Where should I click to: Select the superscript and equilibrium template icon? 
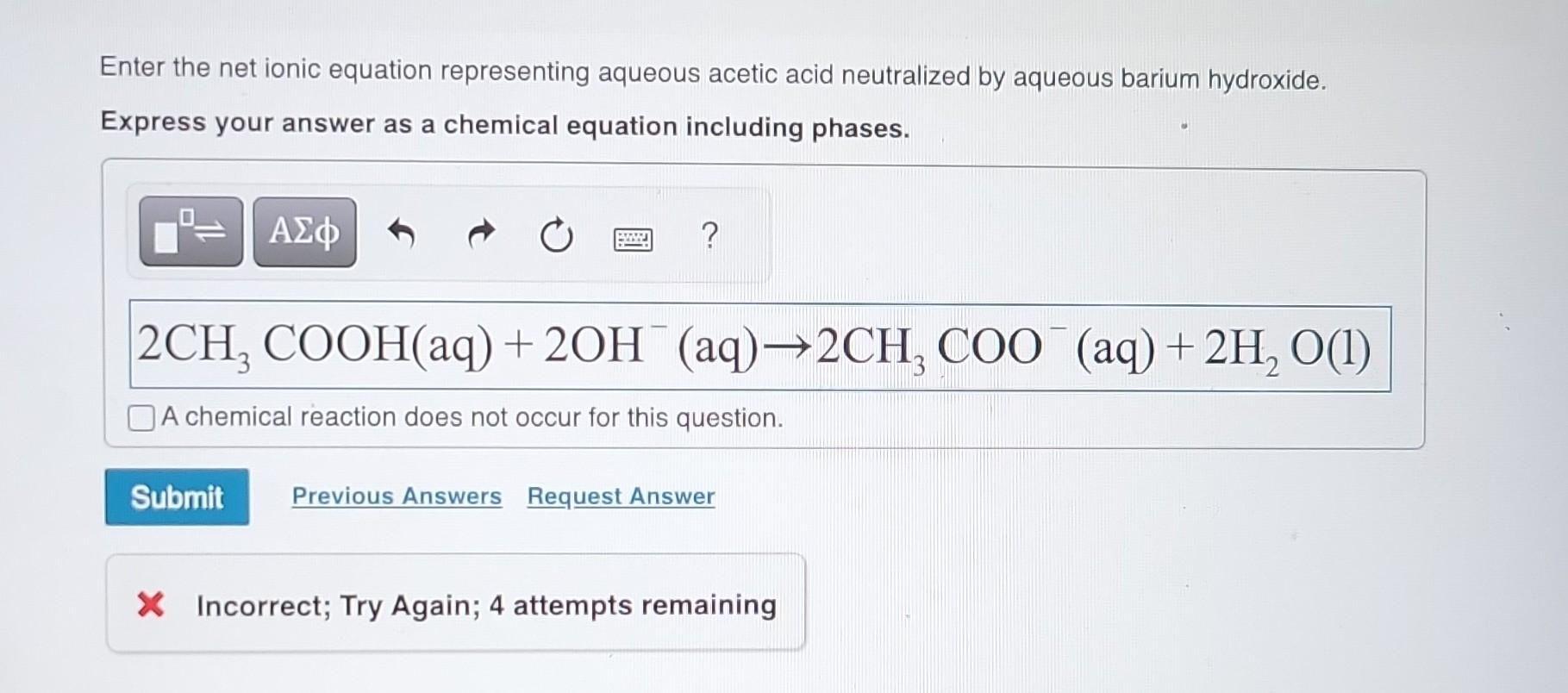pos(191,233)
